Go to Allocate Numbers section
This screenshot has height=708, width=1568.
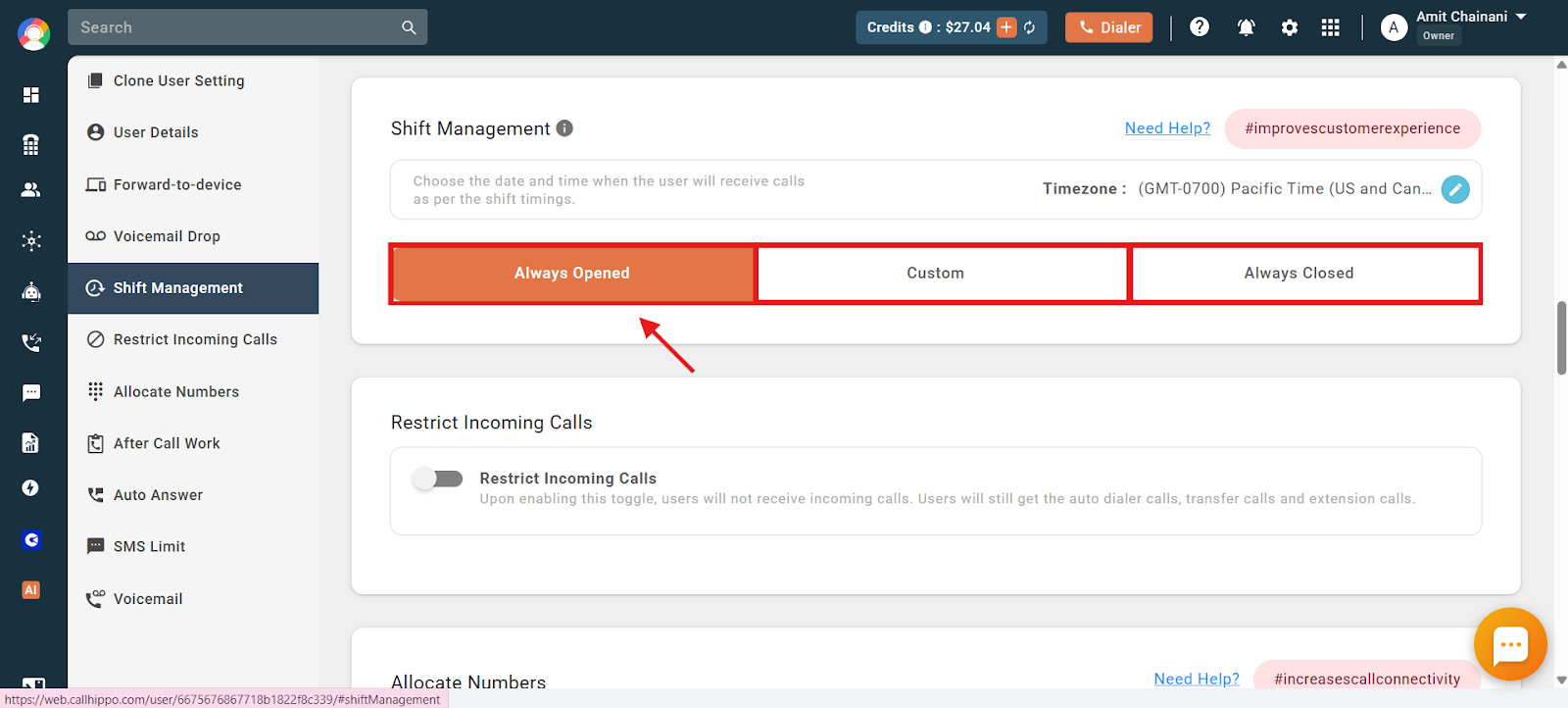pyautogui.click(x=193, y=391)
